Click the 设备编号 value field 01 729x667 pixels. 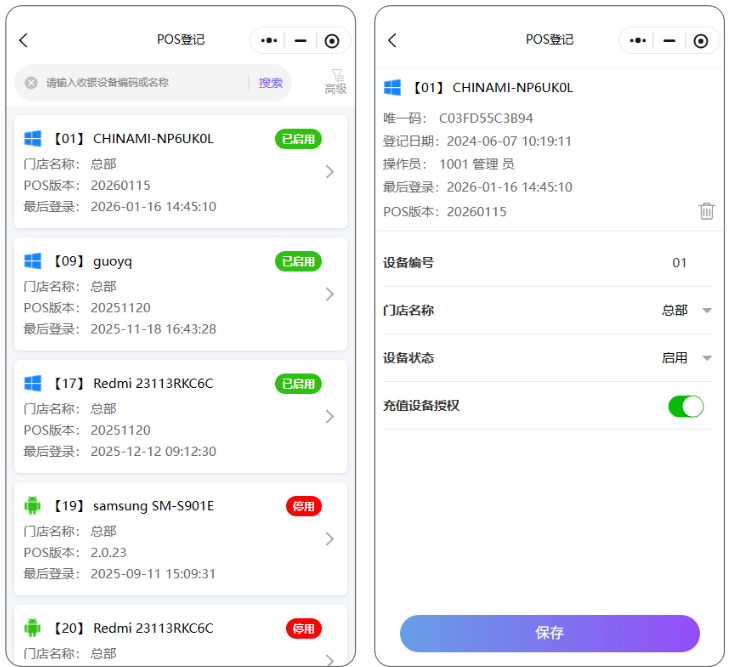[679, 263]
